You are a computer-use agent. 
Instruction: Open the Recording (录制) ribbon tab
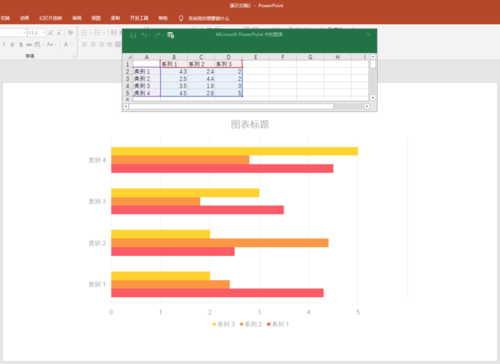(x=115, y=18)
